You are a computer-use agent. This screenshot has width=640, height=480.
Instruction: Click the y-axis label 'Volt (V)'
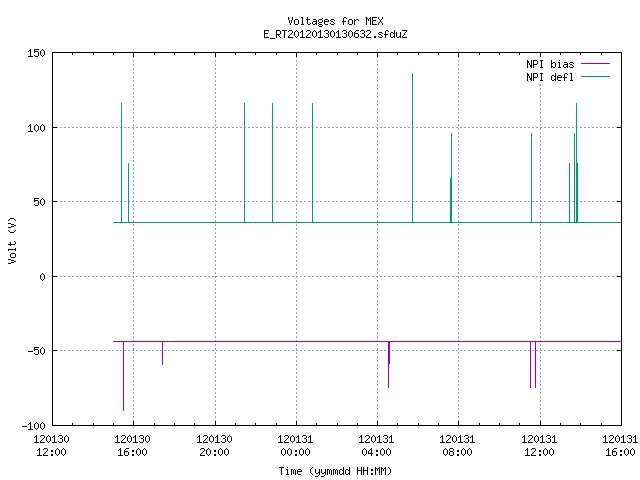pyautogui.click(x=12, y=240)
